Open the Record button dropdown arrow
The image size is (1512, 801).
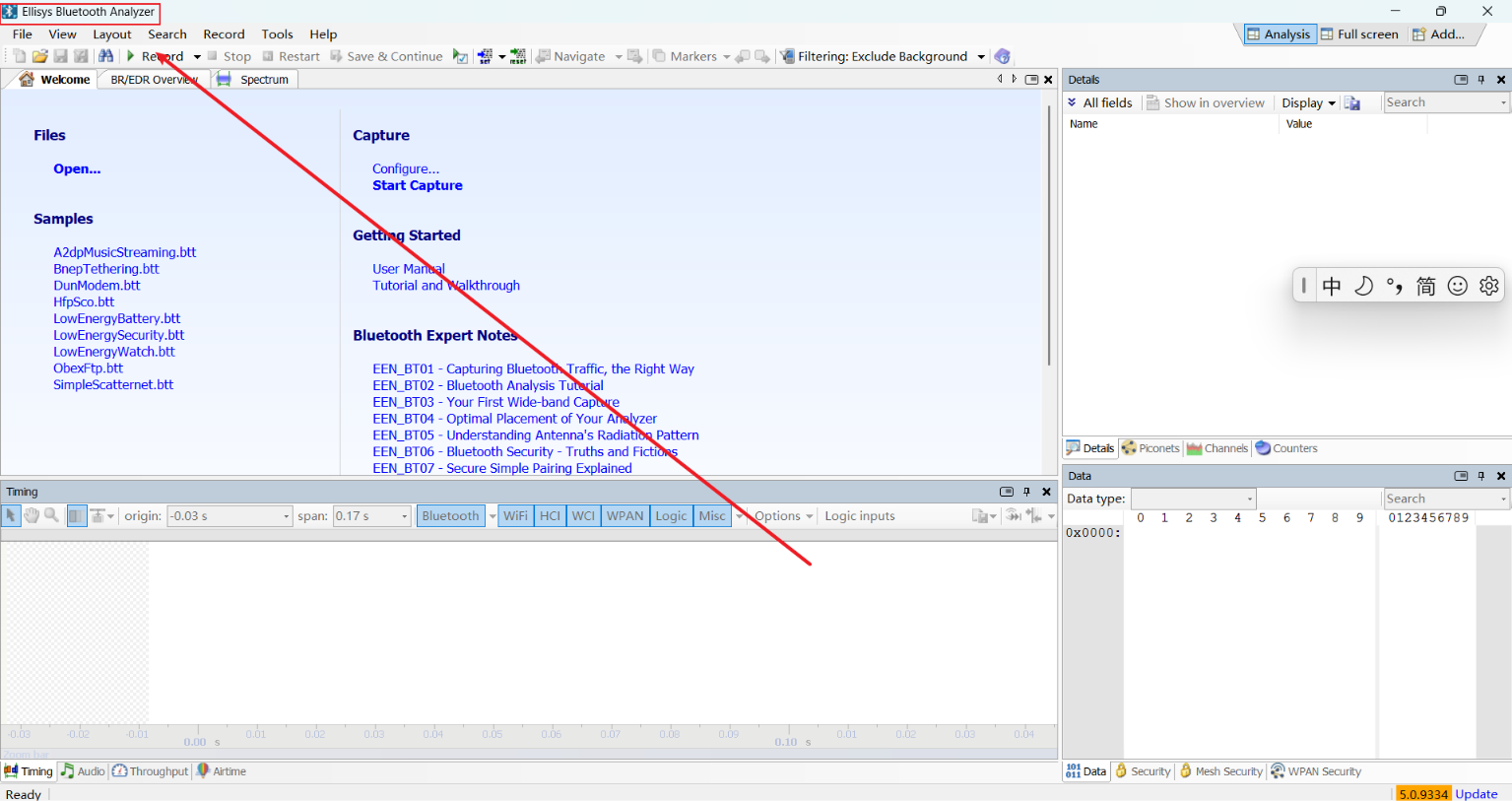click(x=197, y=57)
